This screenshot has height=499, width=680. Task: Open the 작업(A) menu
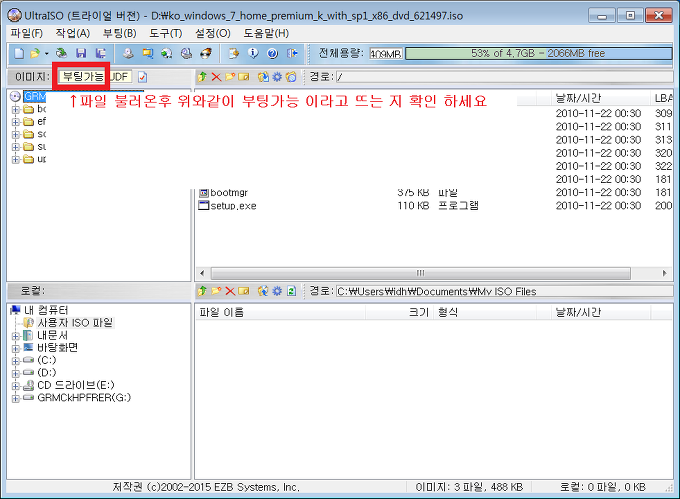tap(73, 33)
